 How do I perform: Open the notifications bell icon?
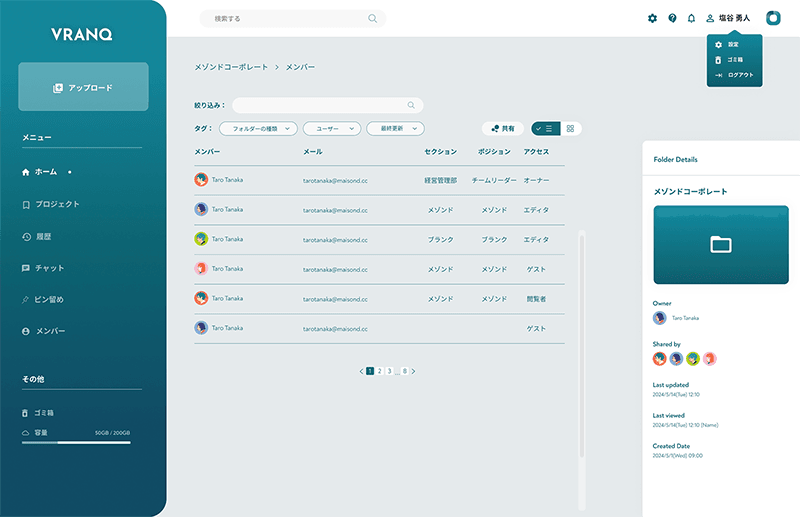691,18
